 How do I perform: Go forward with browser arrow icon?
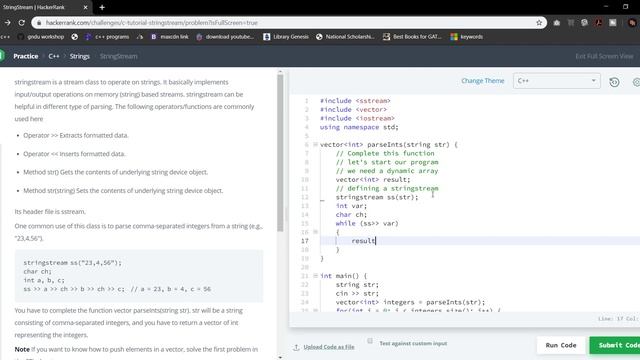7,23
